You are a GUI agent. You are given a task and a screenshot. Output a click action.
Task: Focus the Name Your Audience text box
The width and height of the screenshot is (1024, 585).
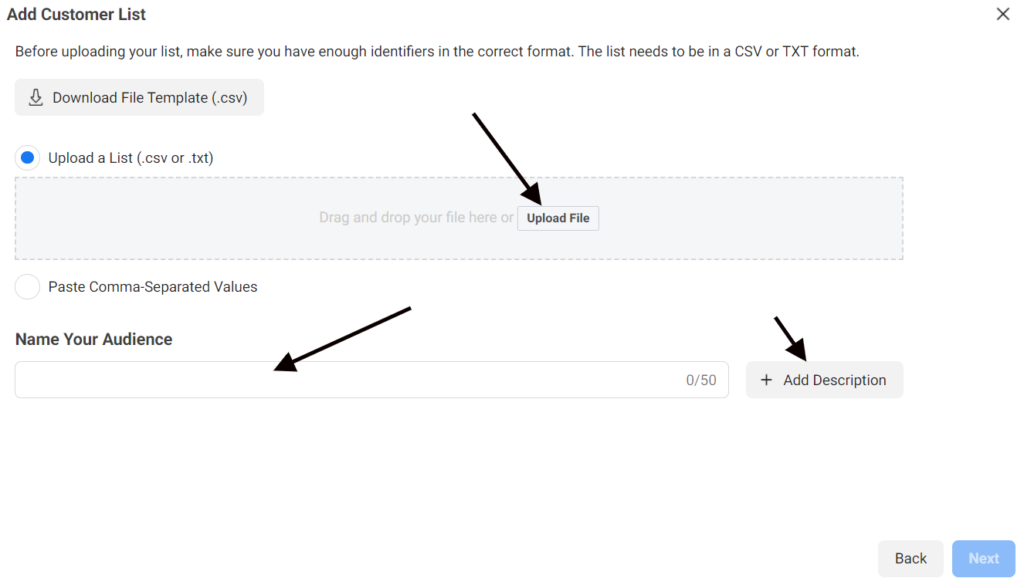pyautogui.click(x=370, y=380)
